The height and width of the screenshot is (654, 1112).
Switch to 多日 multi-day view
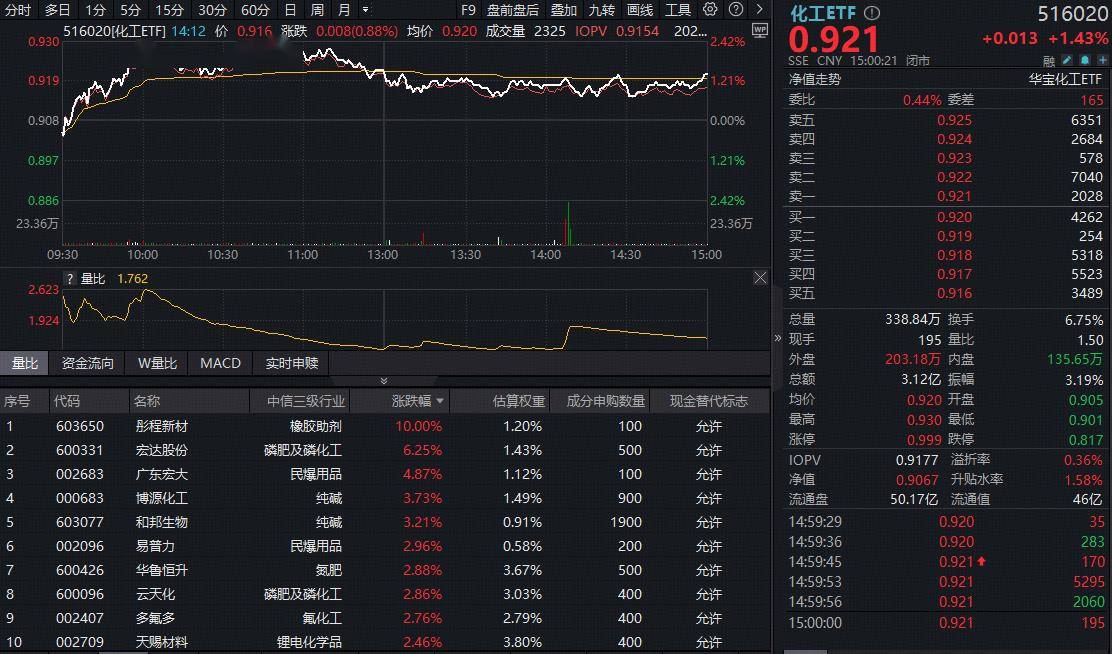pos(57,10)
